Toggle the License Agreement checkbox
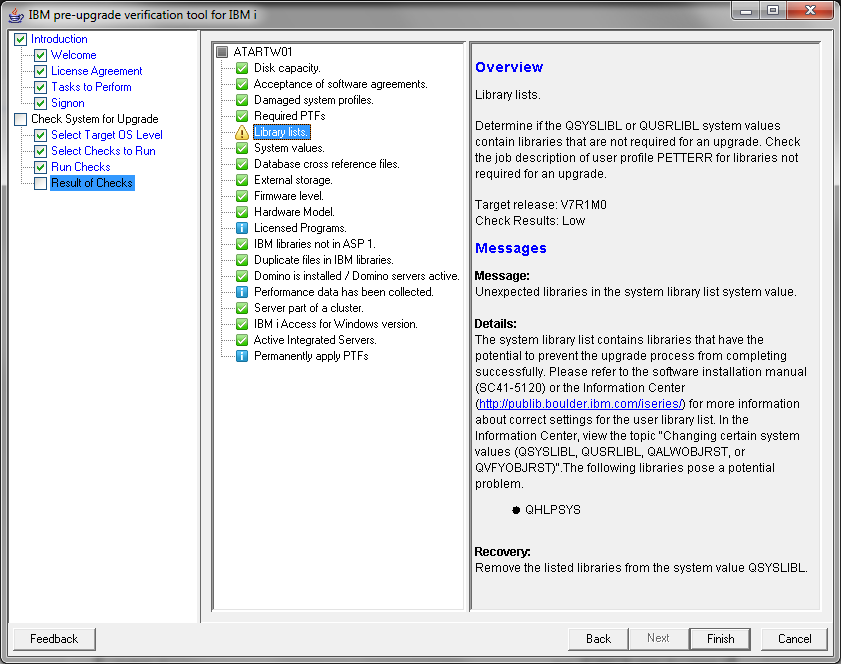Screen dimensions: 841x664 pos(40,71)
